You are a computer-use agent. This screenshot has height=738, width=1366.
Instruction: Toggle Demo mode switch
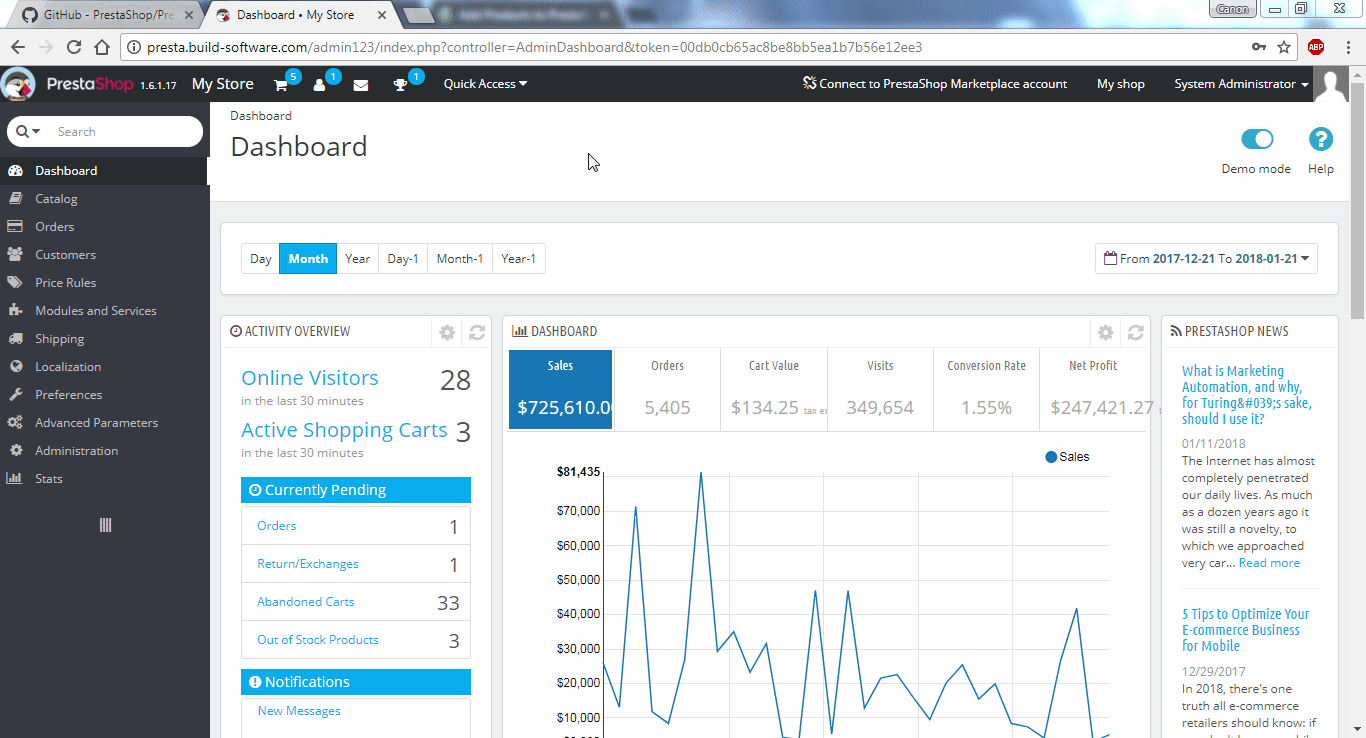[1257, 139]
